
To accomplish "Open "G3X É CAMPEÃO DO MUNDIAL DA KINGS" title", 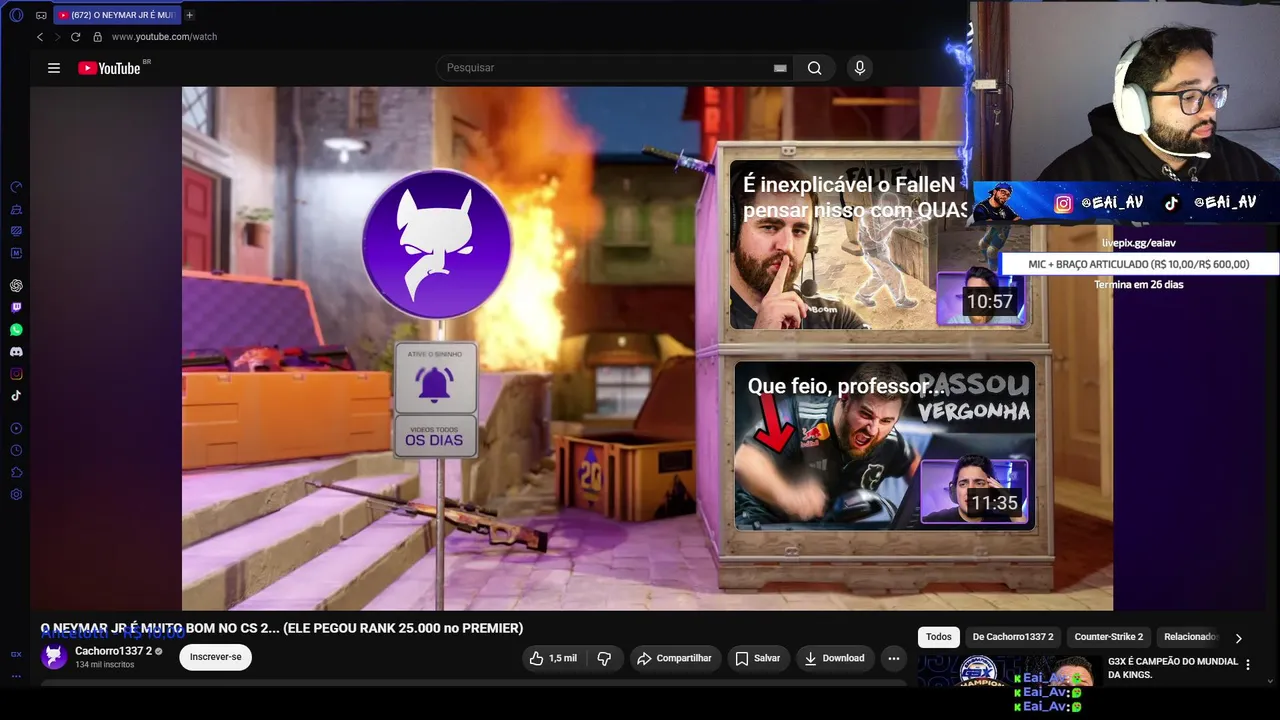I will point(1173,668).
